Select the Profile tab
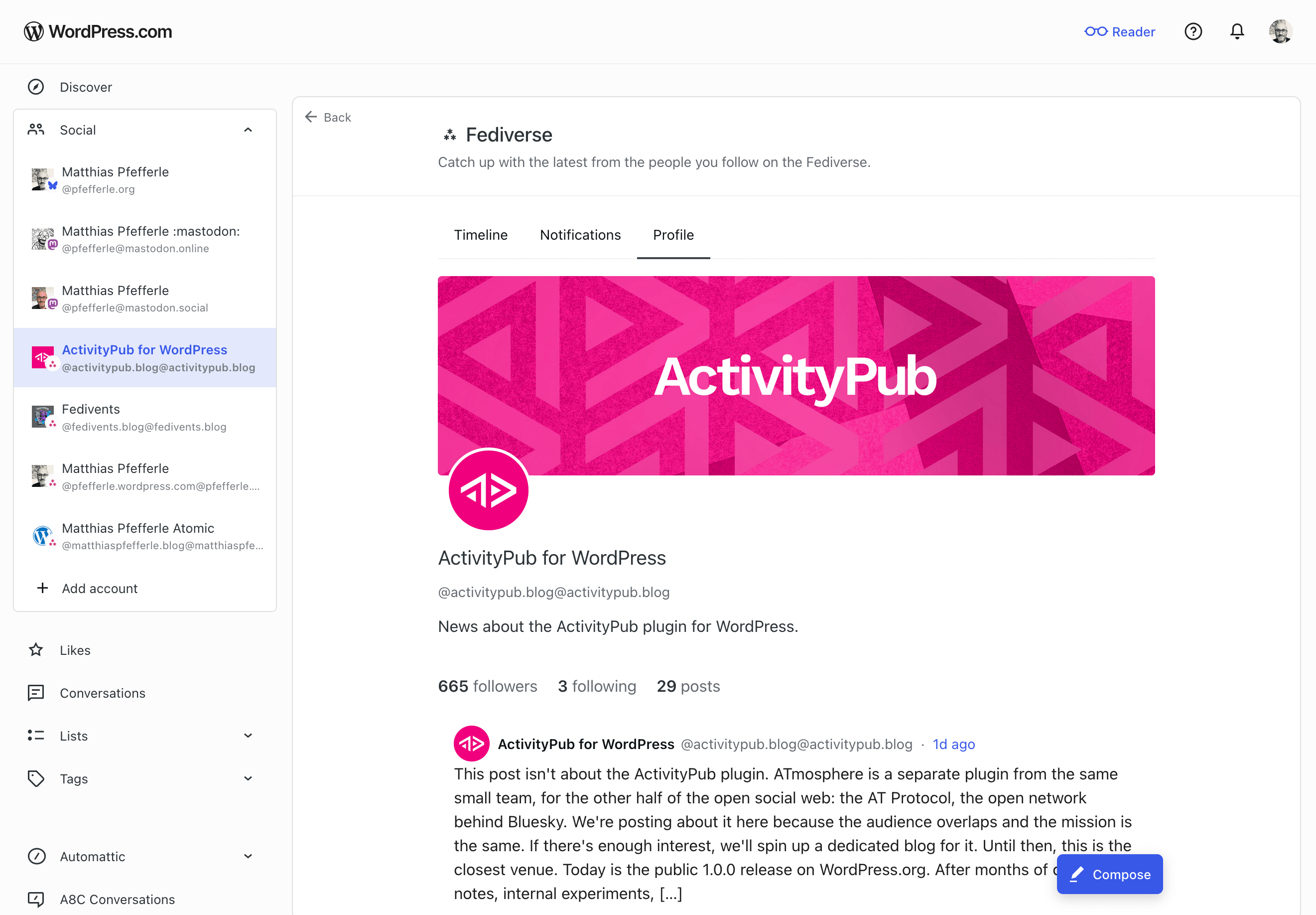The width and height of the screenshot is (1316, 915). pyautogui.click(x=673, y=235)
